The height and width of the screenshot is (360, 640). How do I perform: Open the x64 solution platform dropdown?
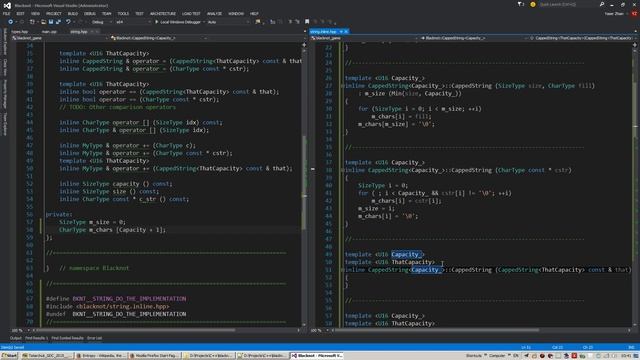[x=133, y=22]
